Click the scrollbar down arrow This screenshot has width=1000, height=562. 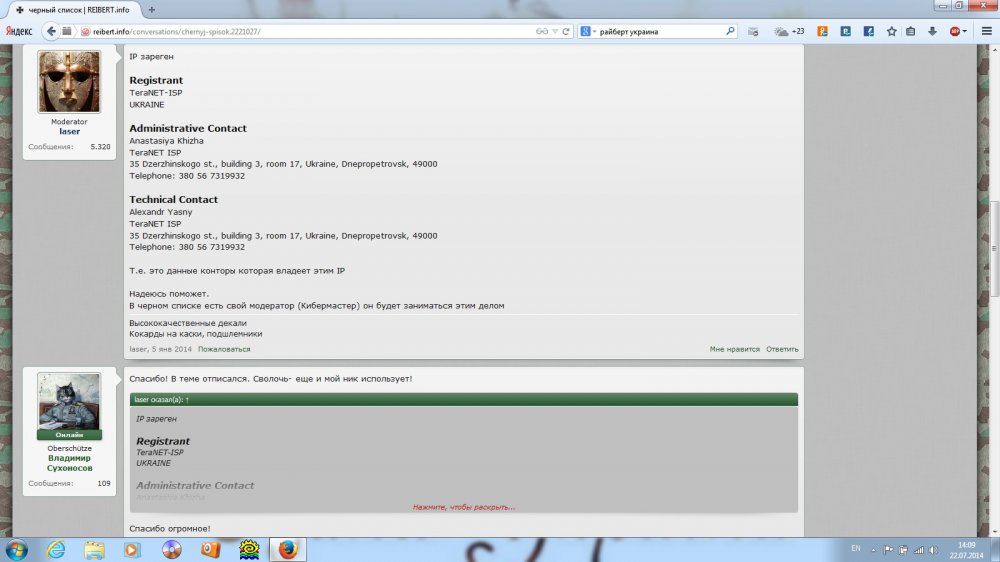point(994,532)
